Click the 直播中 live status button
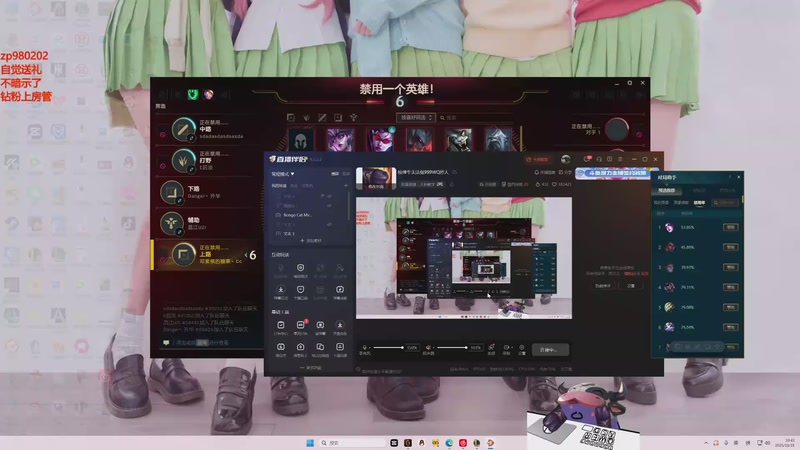The image size is (800, 450). point(550,349)
